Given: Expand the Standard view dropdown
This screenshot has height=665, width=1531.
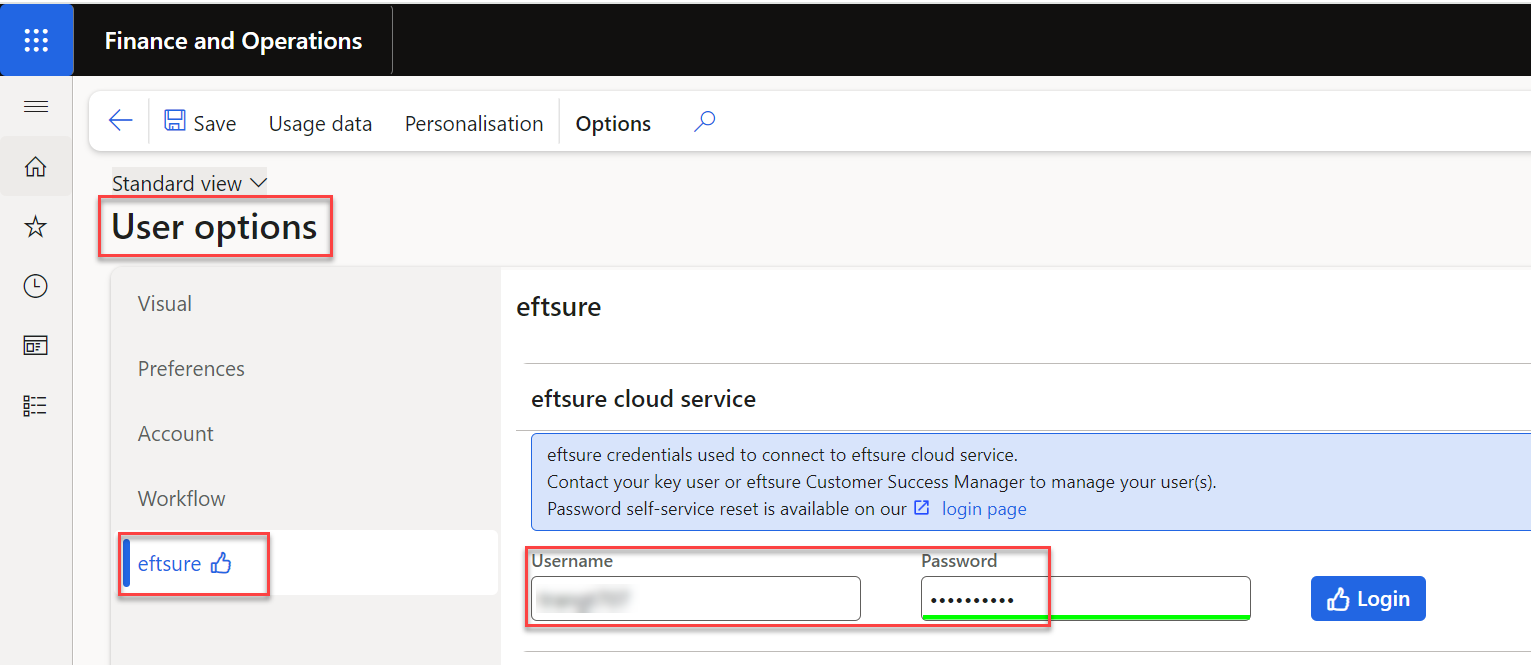Looking at the screenshot, I should (189, 183).
